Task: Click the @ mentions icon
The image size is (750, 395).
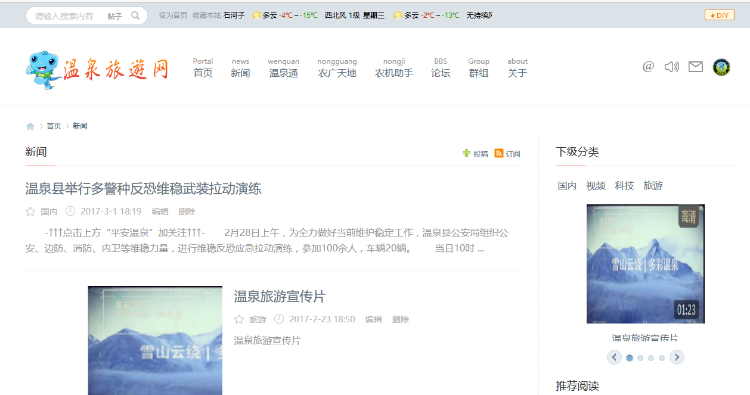Action: click(648, 66)
